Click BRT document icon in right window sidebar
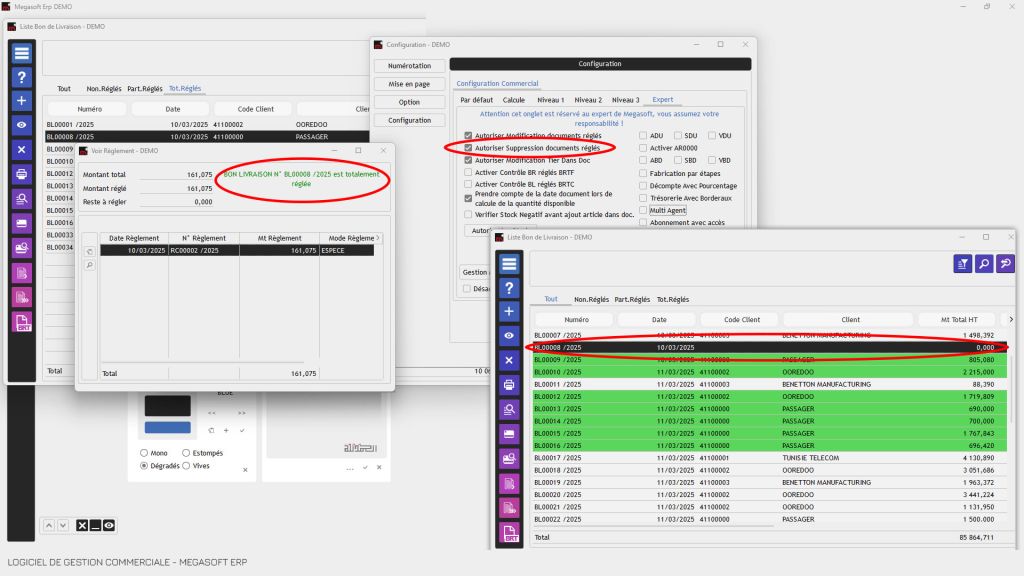The image size is (1024, 576). coord(509,533)
